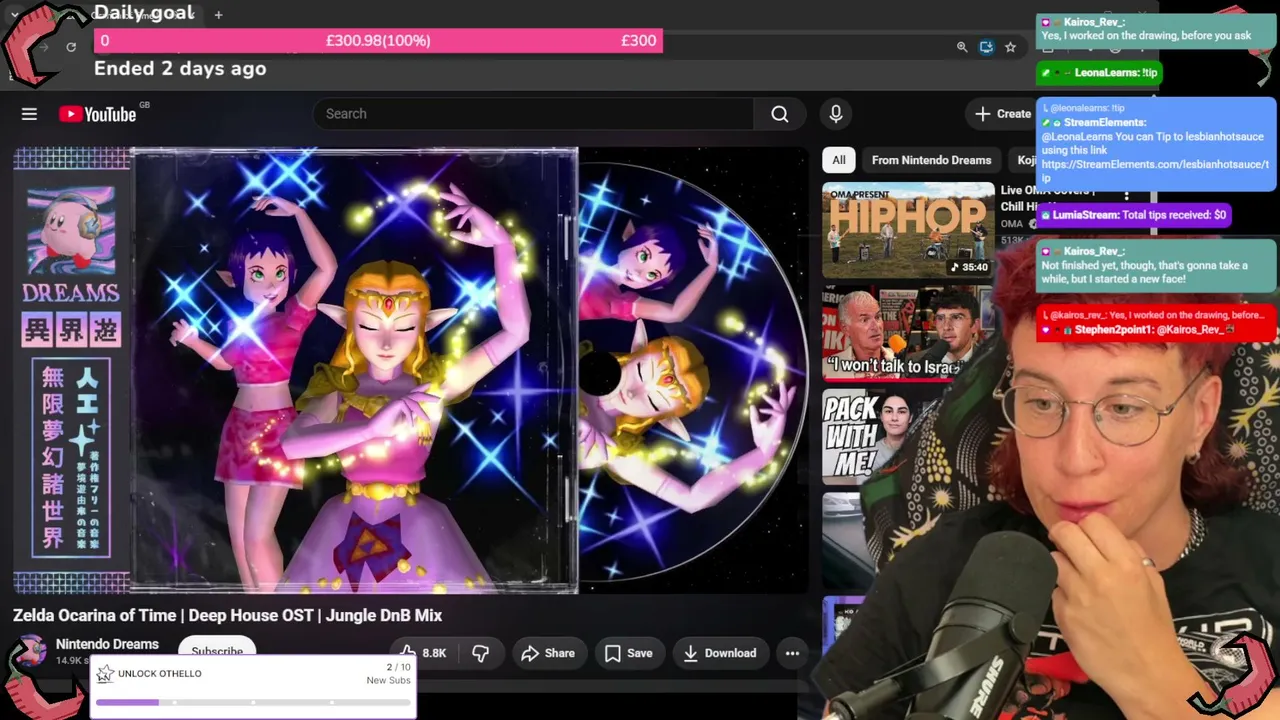The height and width of the screenshot is (720, 1280).
Task: Bookmark this page with the star
Action: click(1010, 47)
